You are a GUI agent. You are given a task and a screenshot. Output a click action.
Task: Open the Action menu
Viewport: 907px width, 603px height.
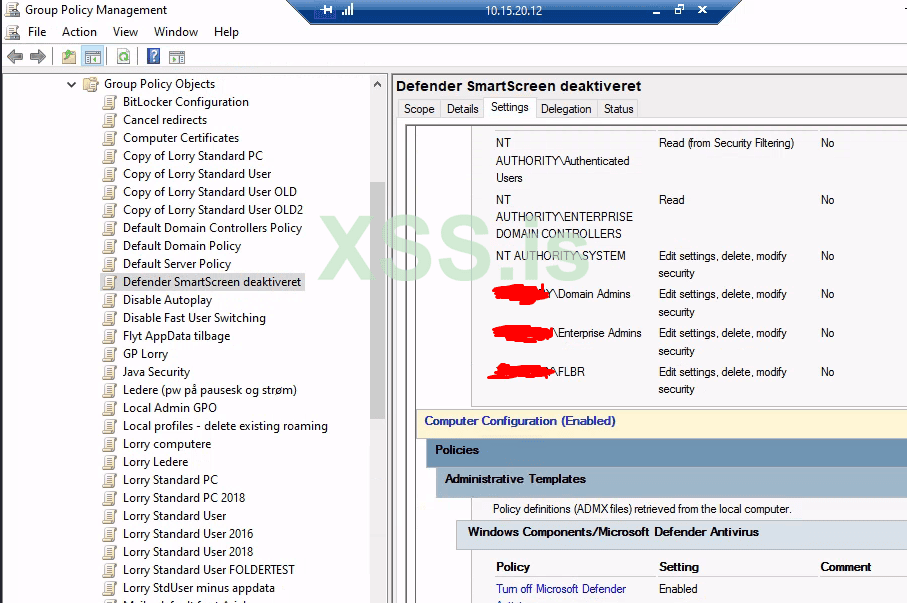(x=79, y=32)
